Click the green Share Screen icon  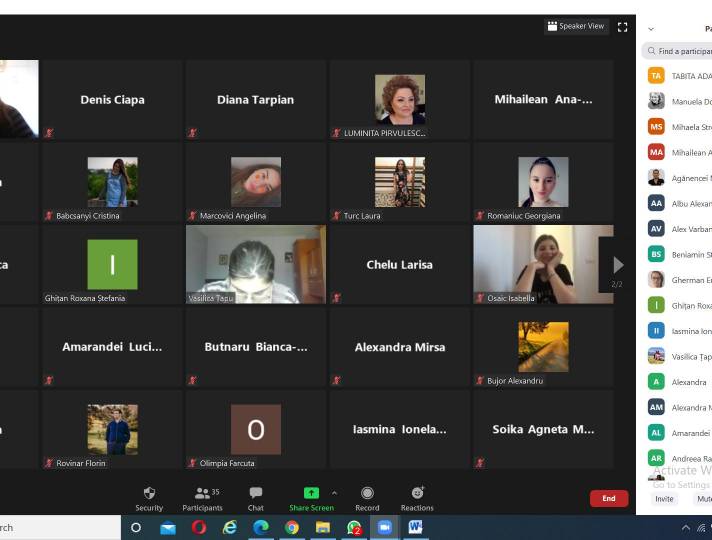311,493
